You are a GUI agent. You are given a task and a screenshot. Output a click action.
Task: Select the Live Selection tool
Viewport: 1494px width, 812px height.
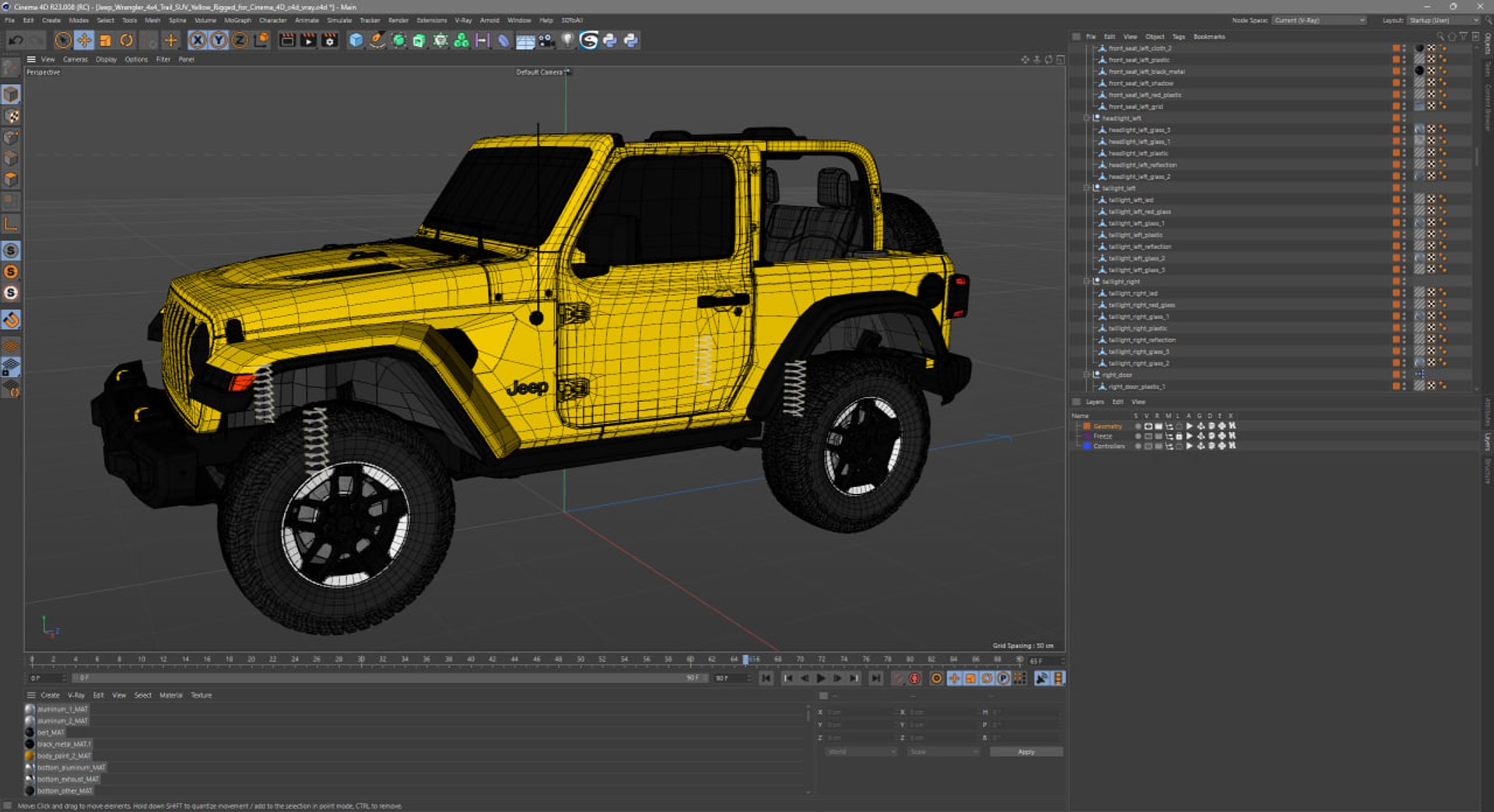[x=63, y=40]
